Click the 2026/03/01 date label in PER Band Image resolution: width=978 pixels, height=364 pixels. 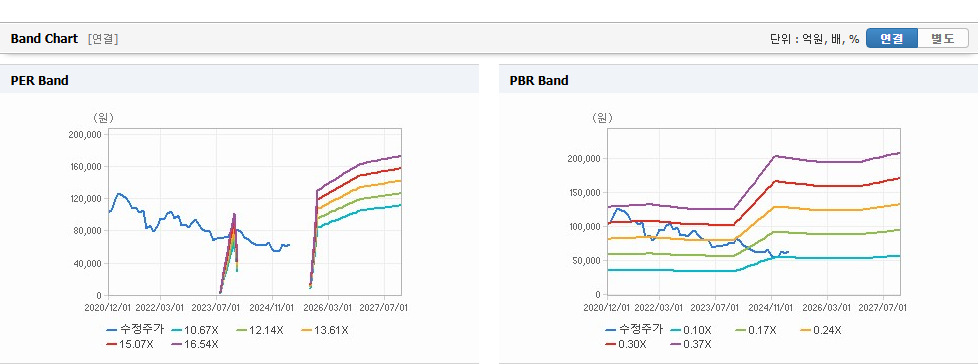pyautogui.click(x=329, y=307)
